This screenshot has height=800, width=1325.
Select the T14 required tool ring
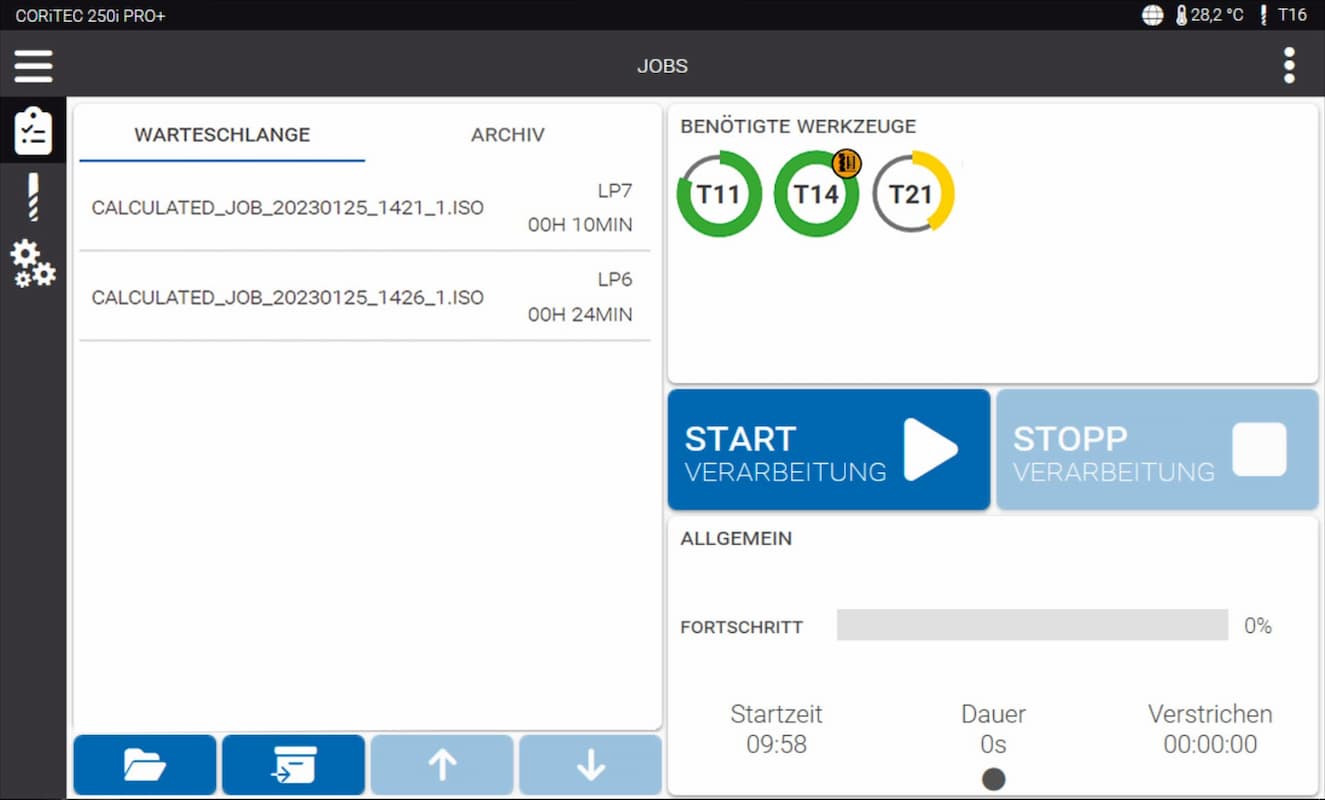click(x=816, y=194)
